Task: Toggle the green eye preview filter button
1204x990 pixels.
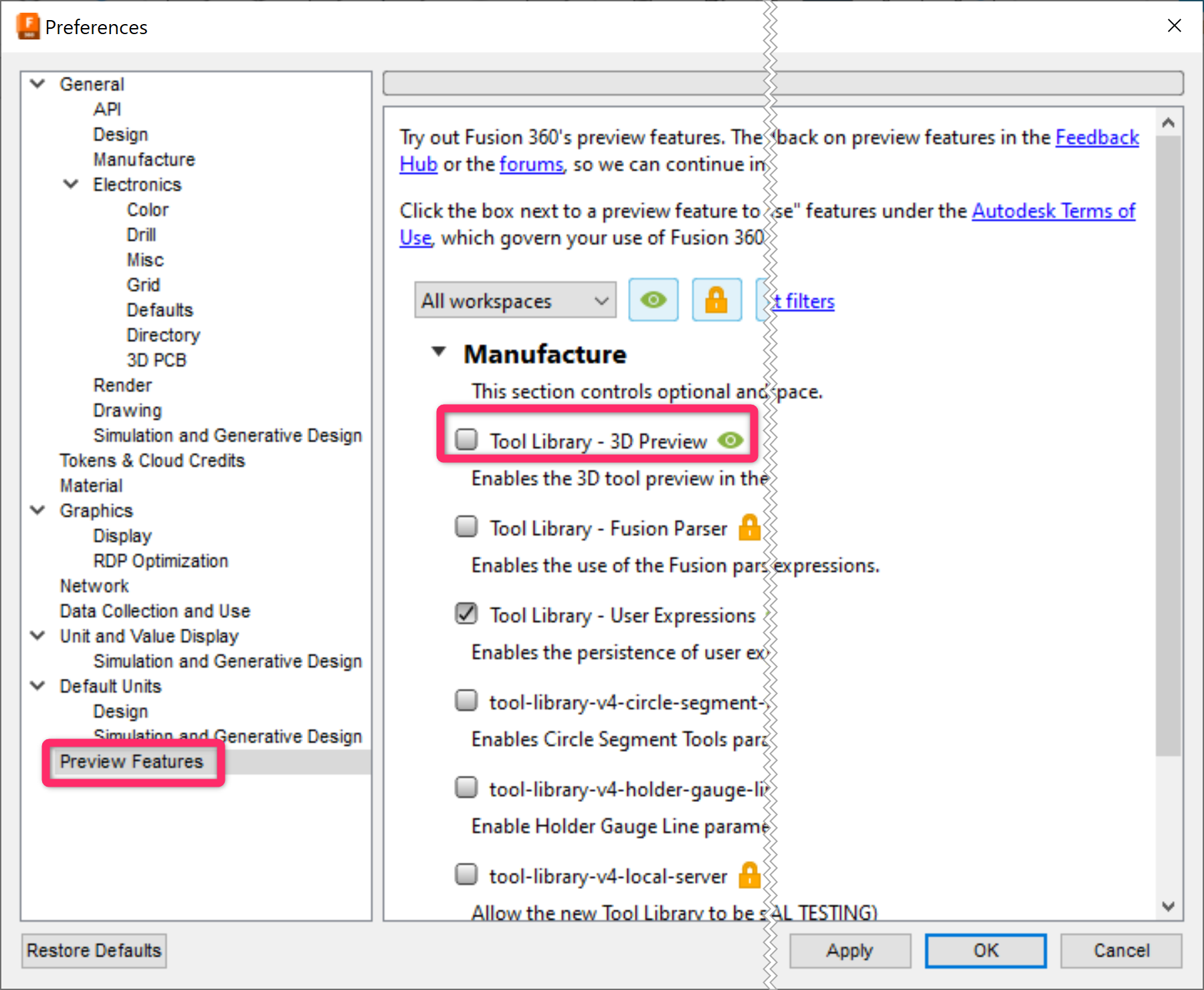Action: coord(654,300)
